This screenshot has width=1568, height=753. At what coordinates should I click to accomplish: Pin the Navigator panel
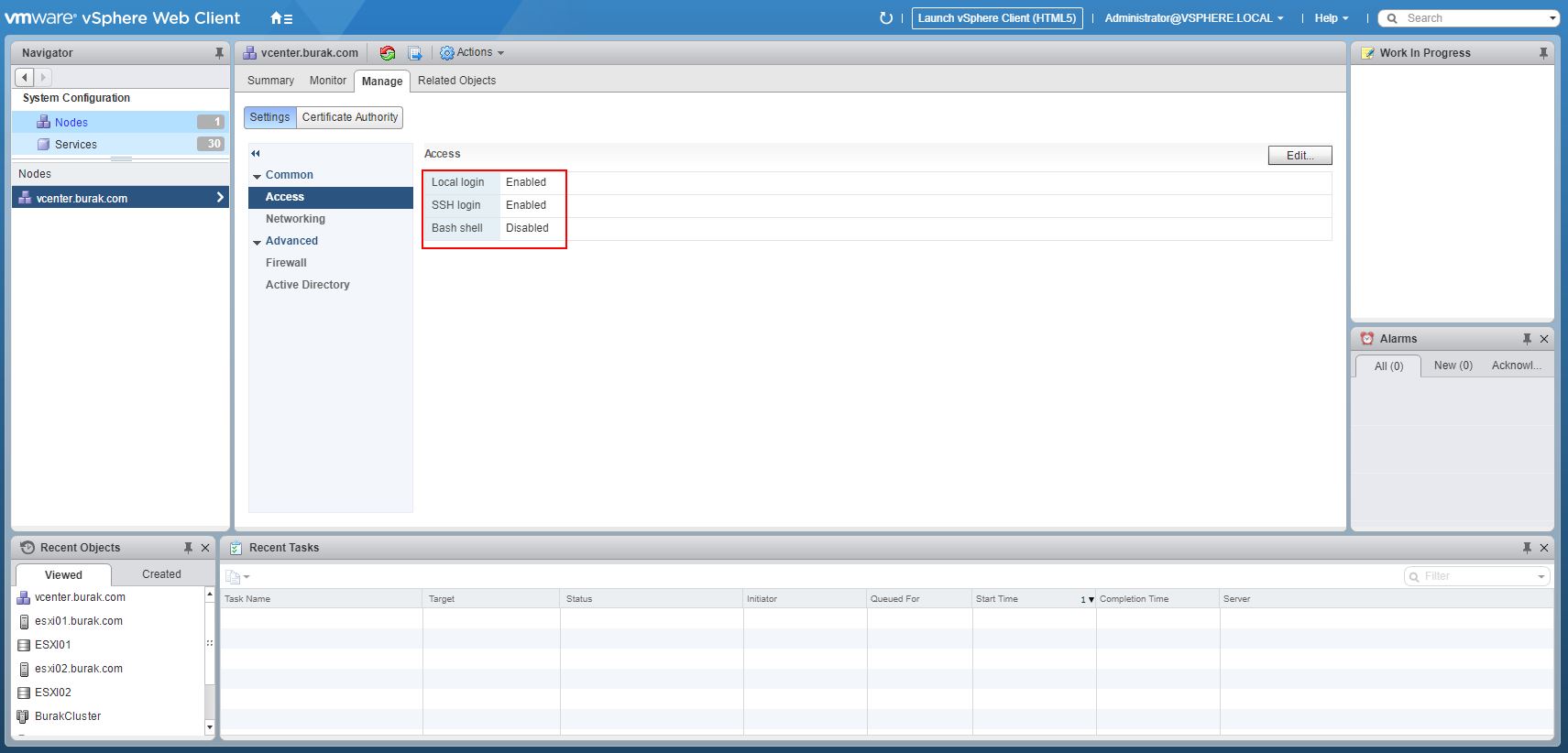coord(219,53)
